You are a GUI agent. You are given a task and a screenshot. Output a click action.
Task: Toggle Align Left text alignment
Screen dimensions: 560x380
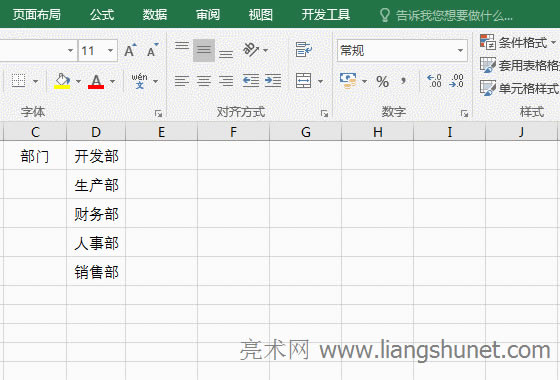(x=182, y=81)
